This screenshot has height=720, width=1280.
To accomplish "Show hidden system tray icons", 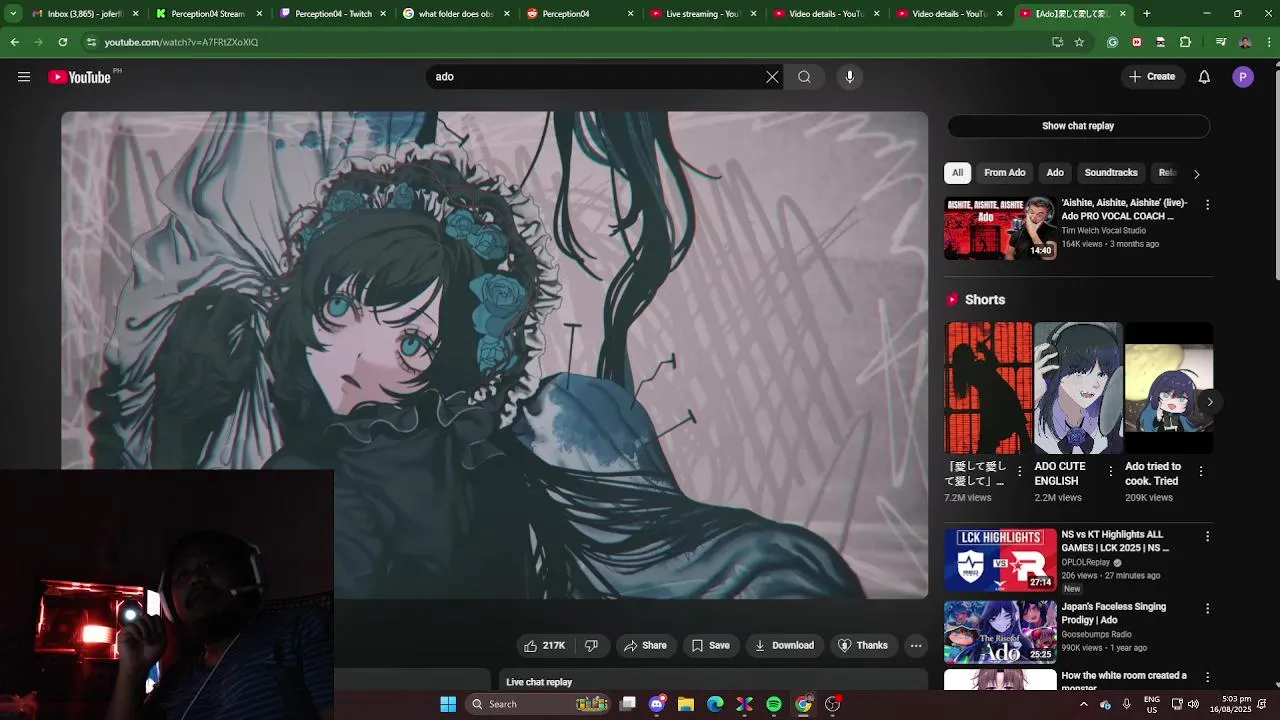I will (1083, 704).
